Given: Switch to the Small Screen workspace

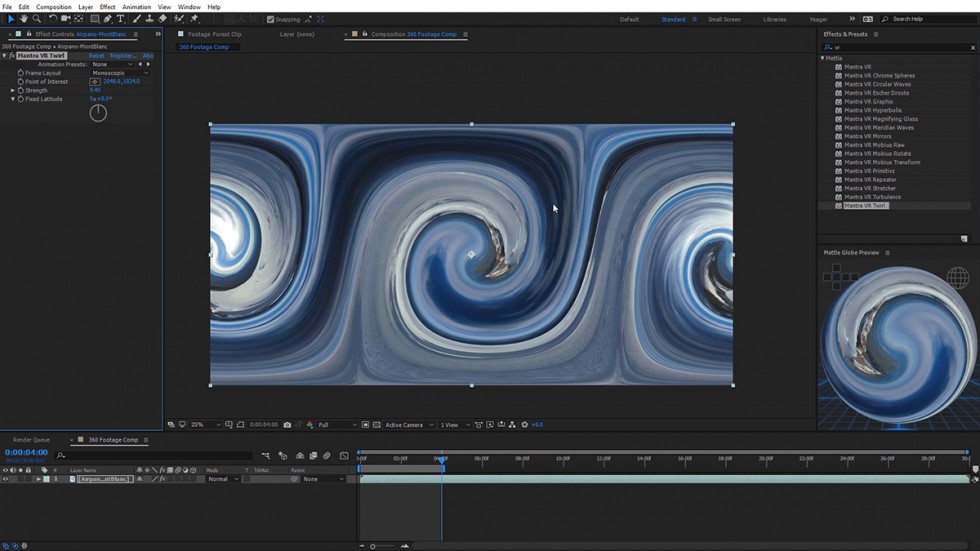Looking at the screenshot, I should pos(724,19).
